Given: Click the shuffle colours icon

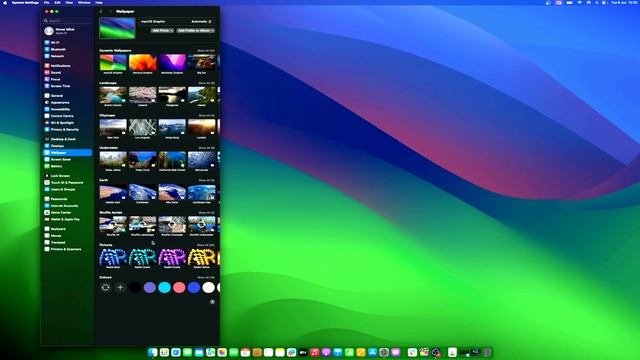Looking at the screenshot, I should click(105, 287).
